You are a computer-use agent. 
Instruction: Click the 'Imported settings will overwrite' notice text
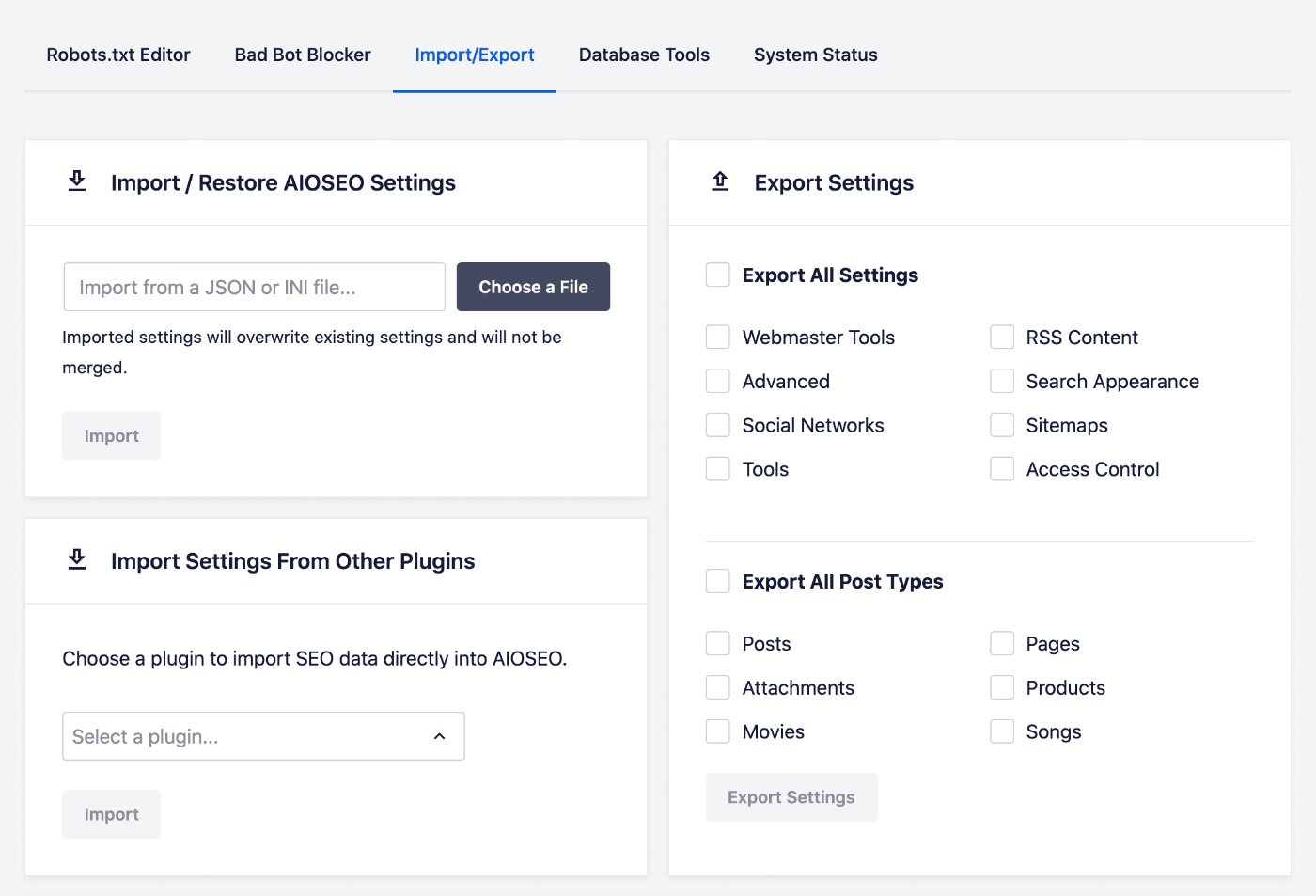(312, 352)
